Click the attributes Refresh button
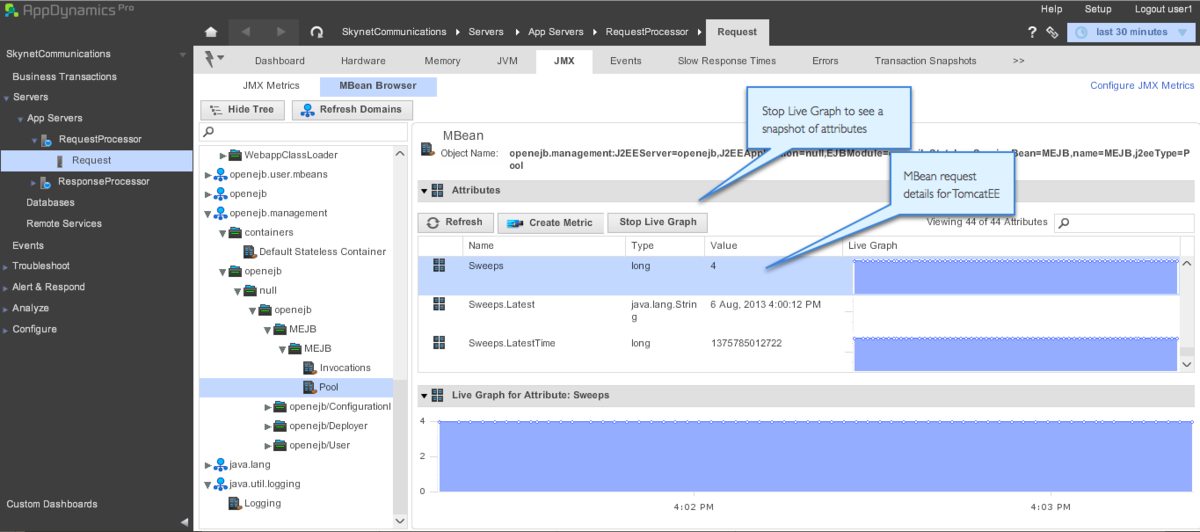Image resolution: width=1200 pixels, height=532 pixels. coord(454,223)
